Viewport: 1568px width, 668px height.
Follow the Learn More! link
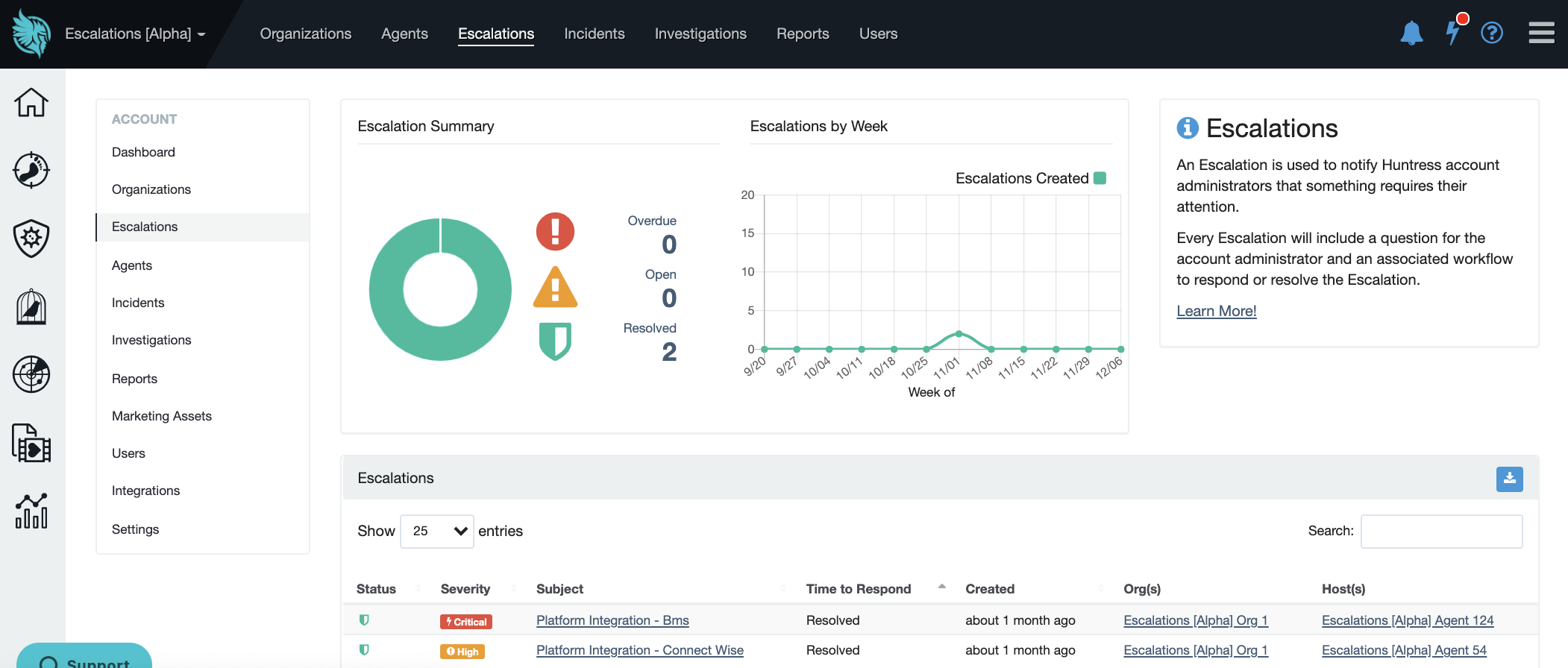pyautogui.click(x=1217, y=311)
